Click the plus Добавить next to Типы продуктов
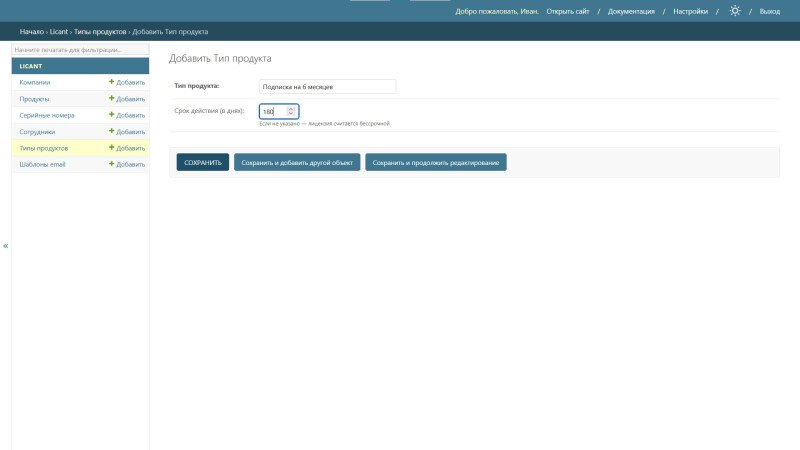 [x=127, y=148]
